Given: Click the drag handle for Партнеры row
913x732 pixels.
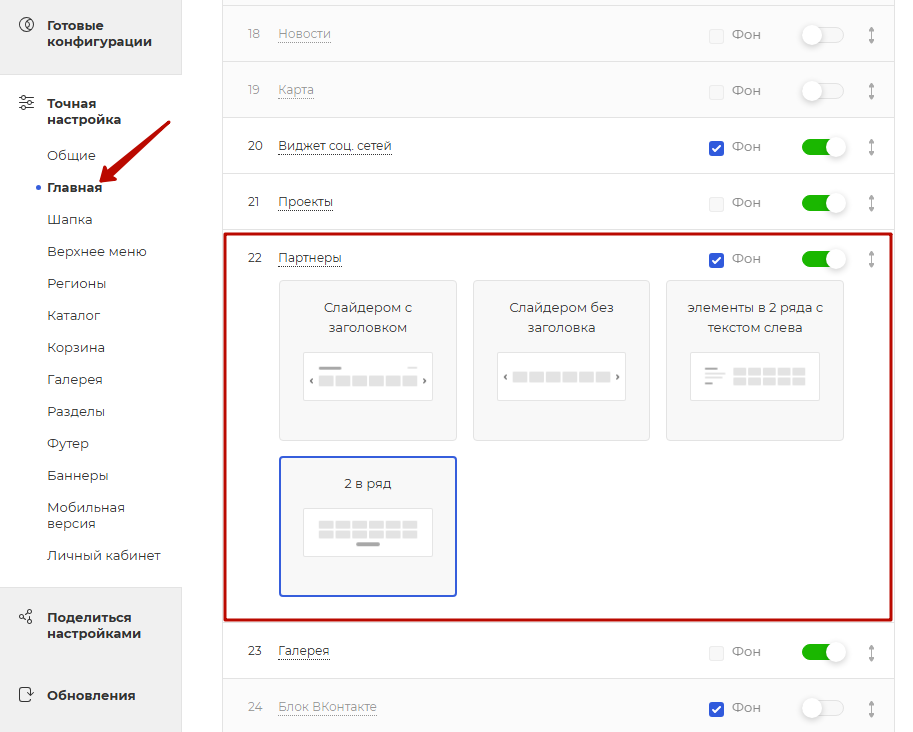Looking at the screenshot, I should click(871, 259).
